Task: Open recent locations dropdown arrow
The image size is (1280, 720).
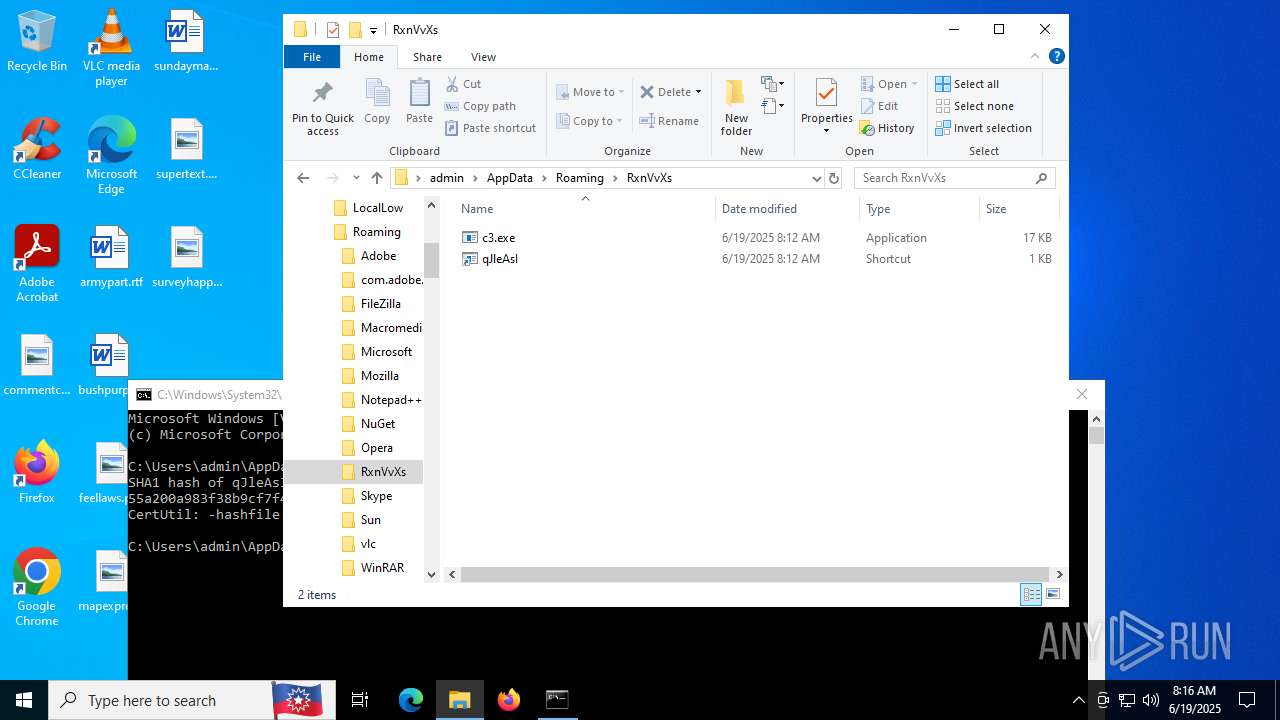Action: click(355, 178)
